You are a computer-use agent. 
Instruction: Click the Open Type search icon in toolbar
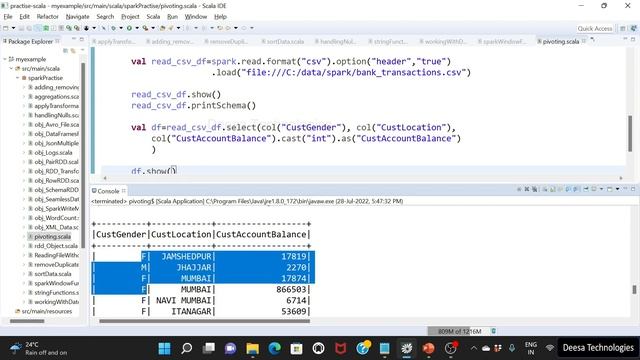[162, 28]
